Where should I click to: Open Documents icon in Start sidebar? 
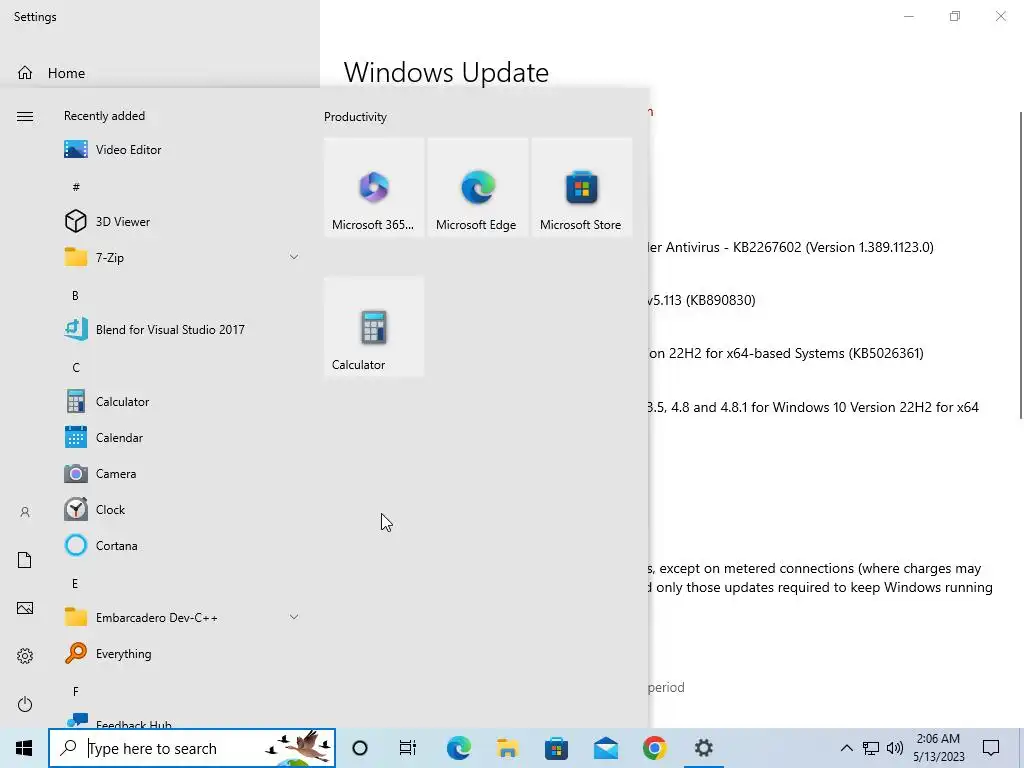click(x=25, y=560)
